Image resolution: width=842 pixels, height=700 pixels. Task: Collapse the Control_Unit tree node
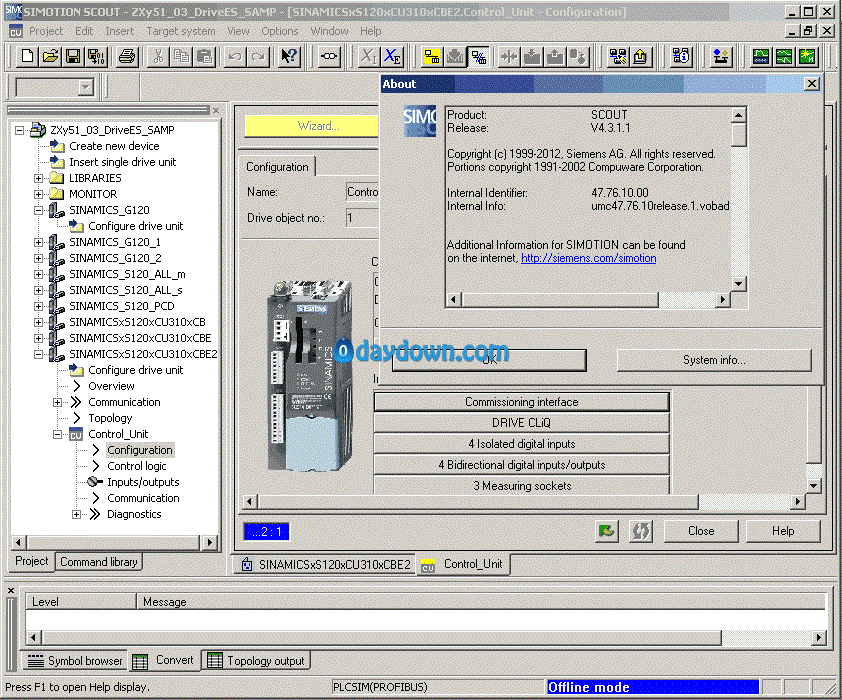click(57, 434)
